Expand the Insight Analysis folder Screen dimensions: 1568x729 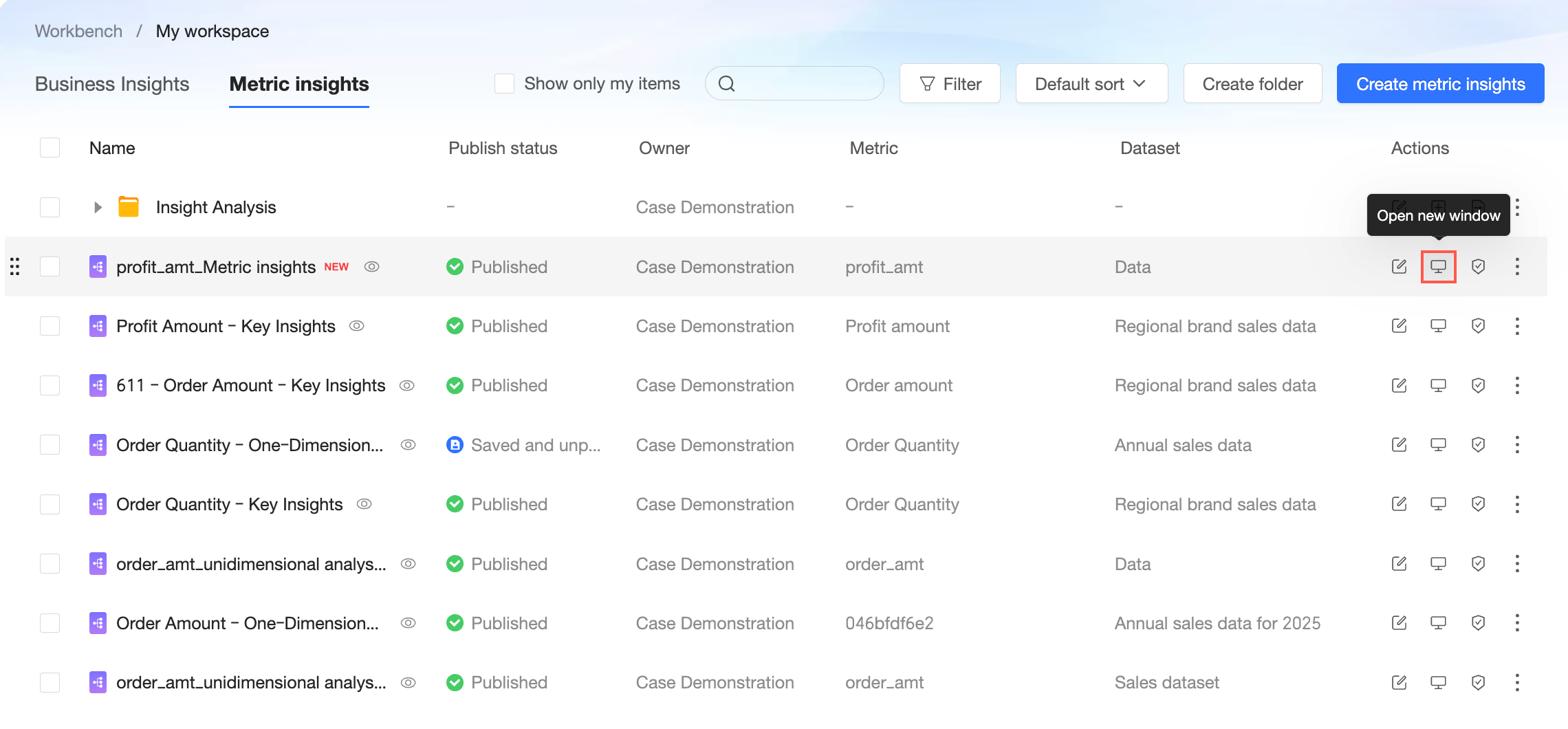[98, 207]
